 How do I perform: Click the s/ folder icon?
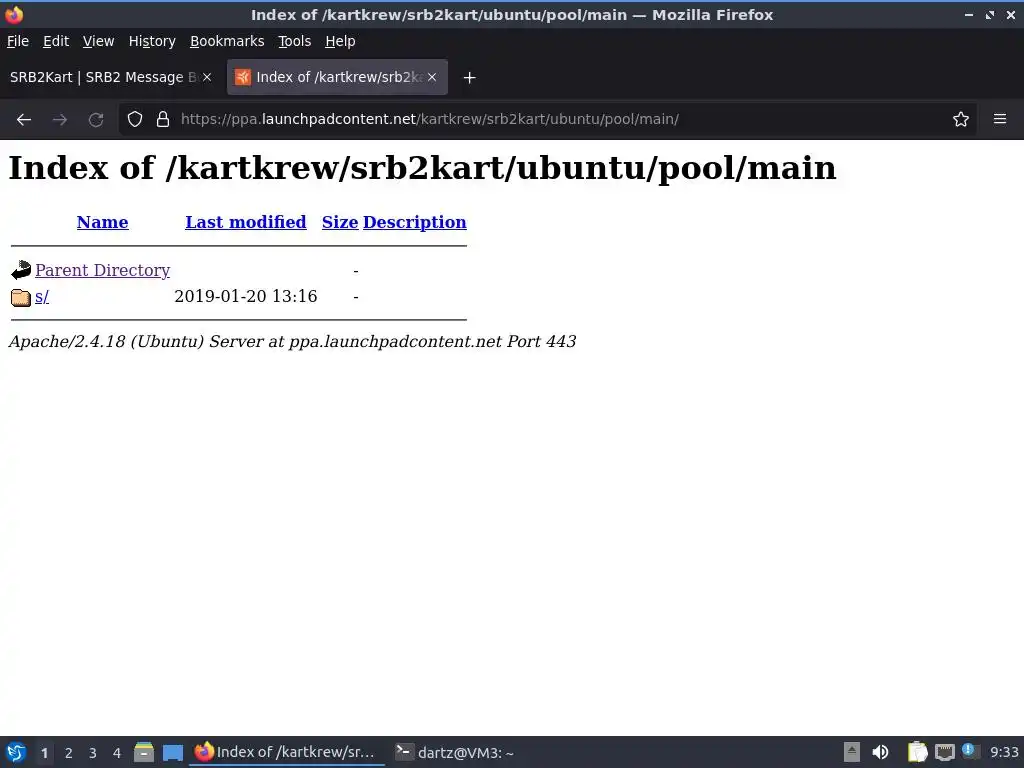pos(21,297)
